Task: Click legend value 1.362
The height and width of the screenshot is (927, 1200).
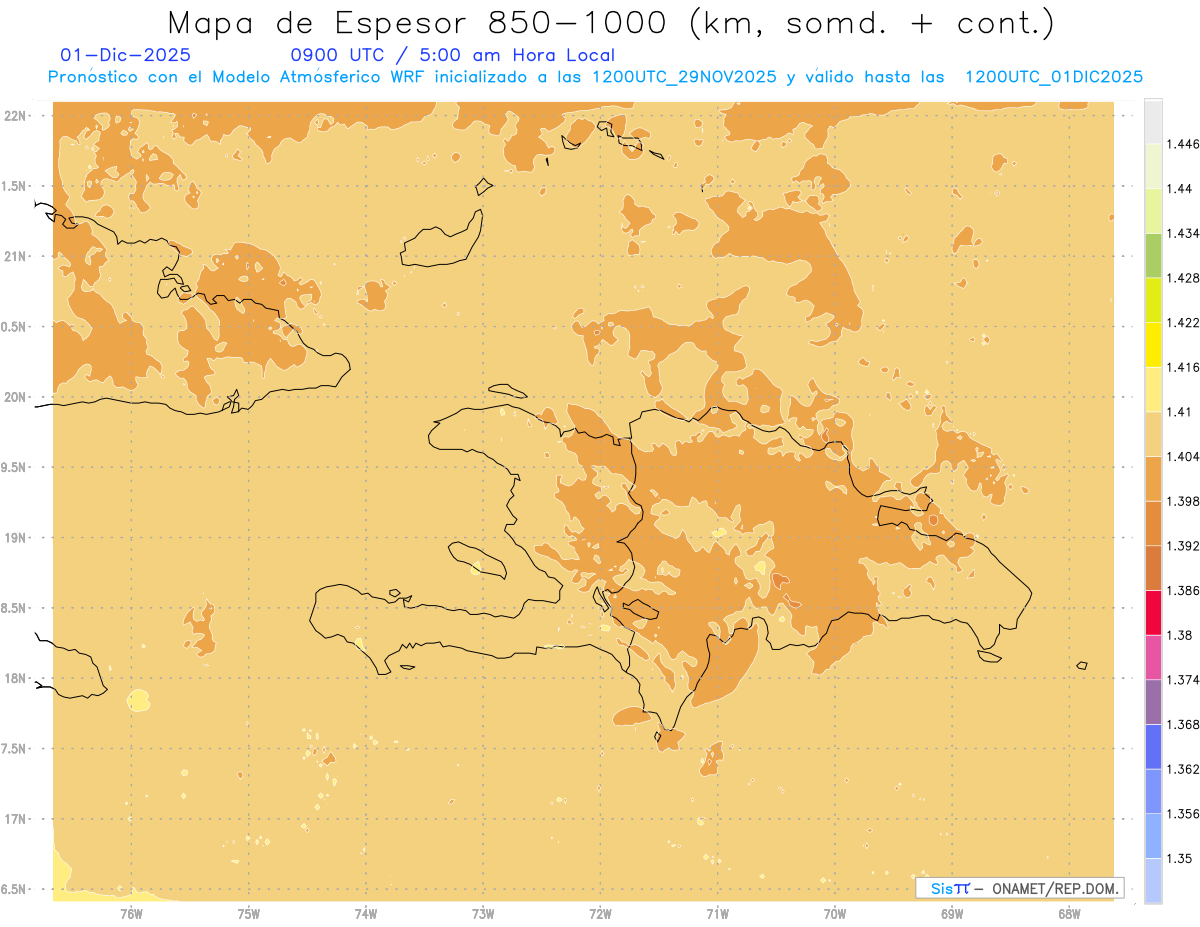Action: pyautogui.click(x=1182, y=769)
